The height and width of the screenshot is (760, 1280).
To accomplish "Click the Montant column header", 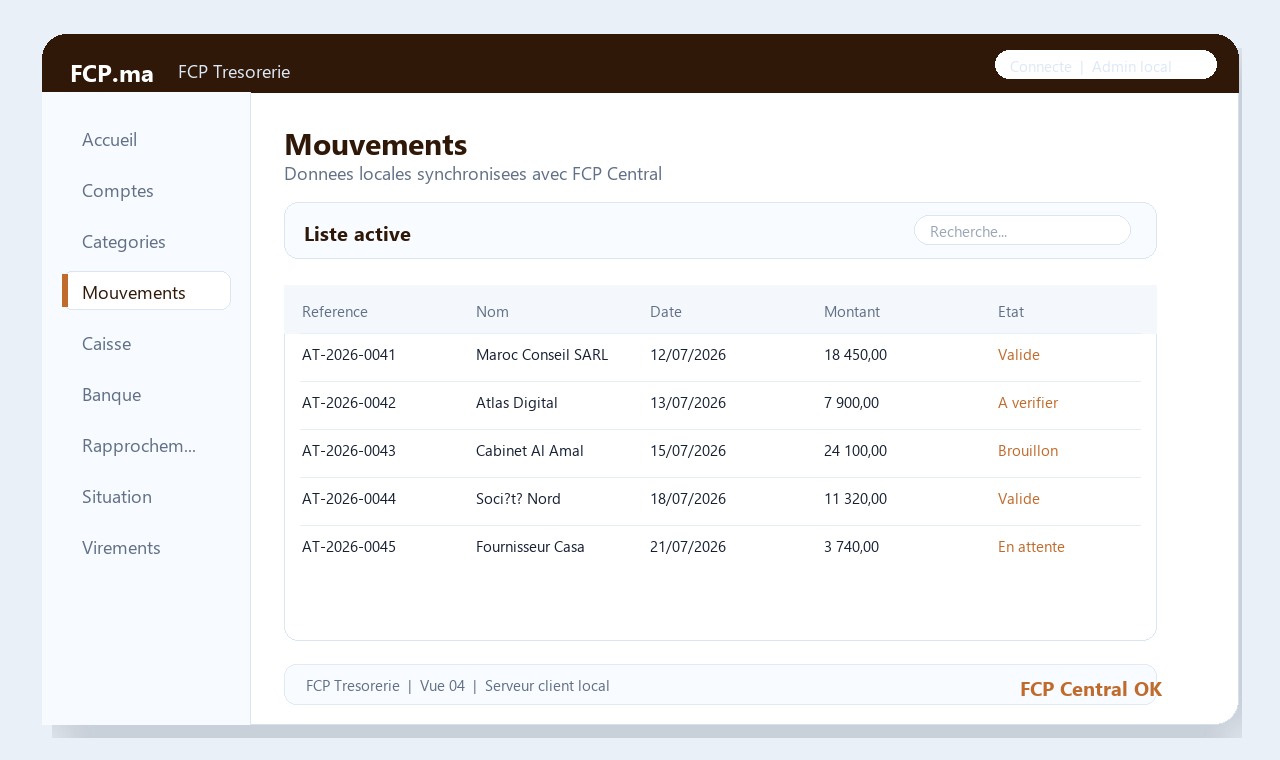I will (852, 312).
